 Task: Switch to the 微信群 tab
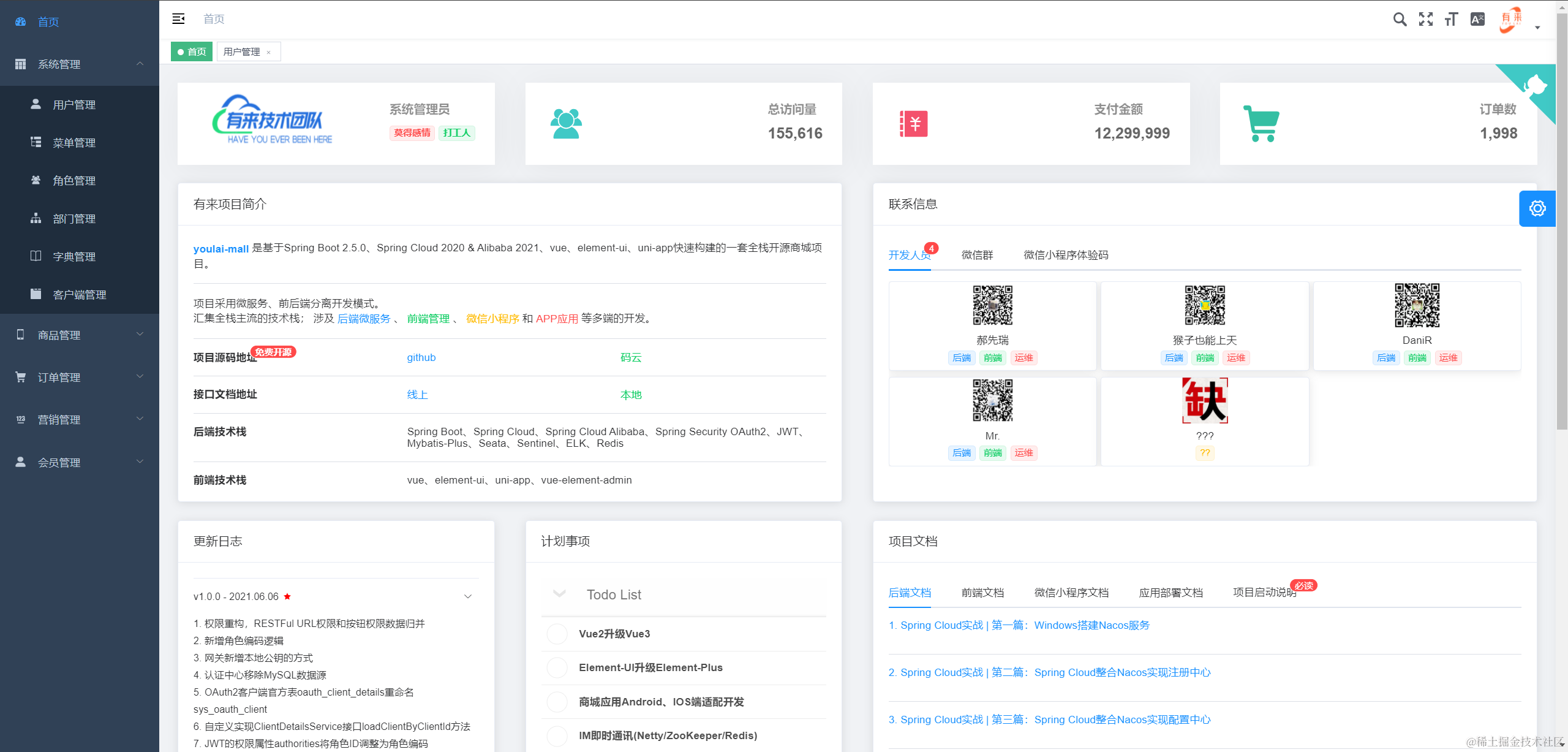point(977,255)
